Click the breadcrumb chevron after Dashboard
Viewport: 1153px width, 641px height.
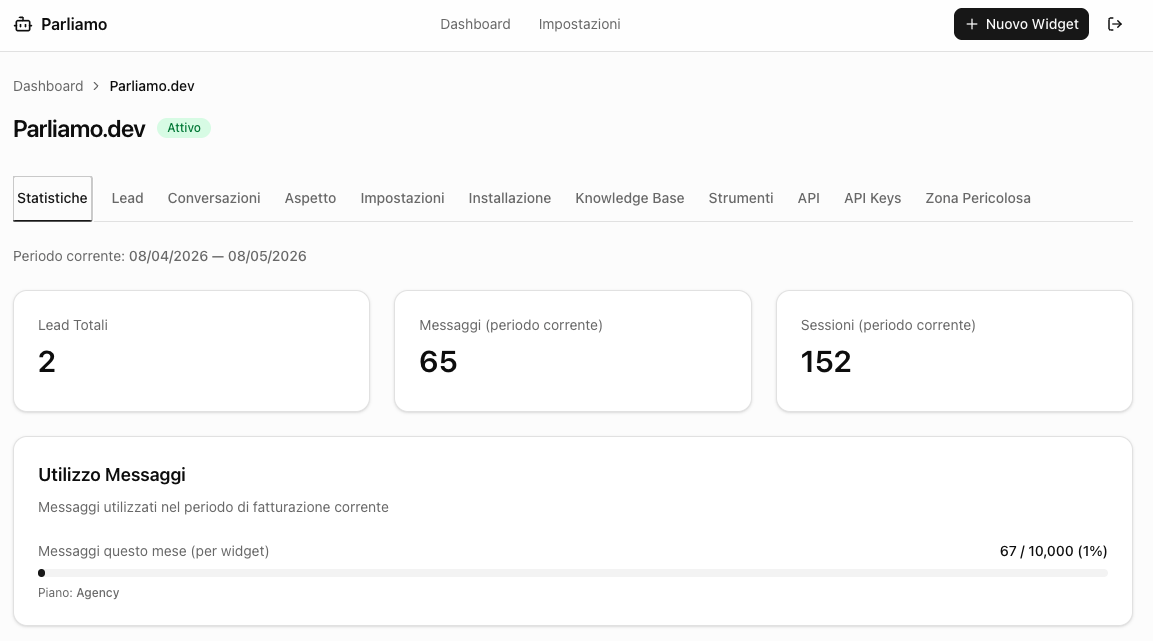point(95,86)
